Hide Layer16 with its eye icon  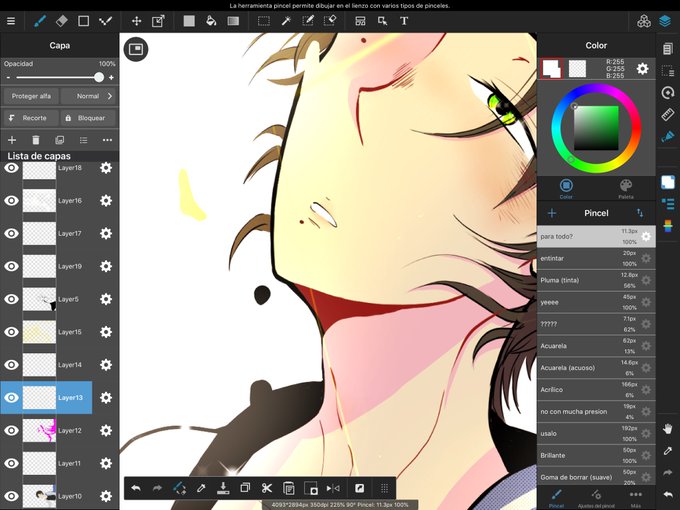click(x=12, y=201)
